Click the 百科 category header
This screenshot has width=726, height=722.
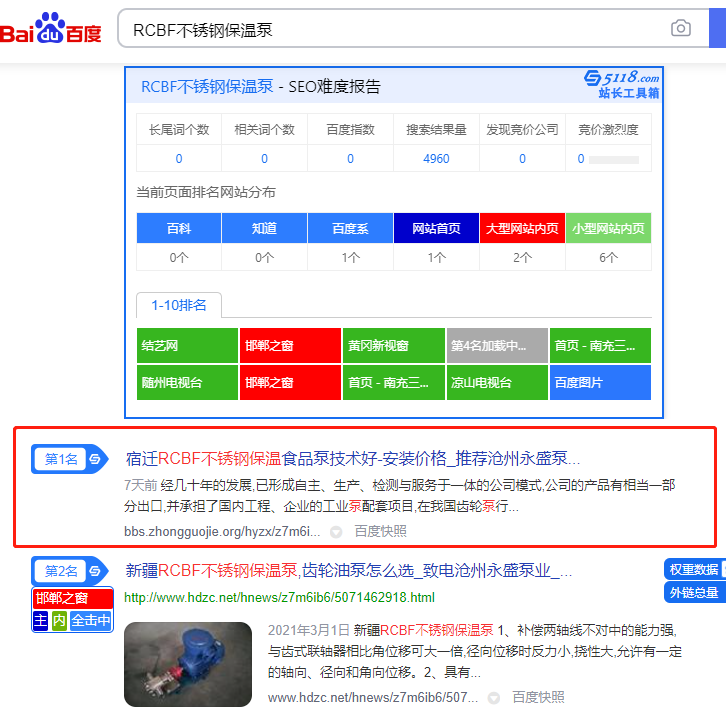coord(179,228)
